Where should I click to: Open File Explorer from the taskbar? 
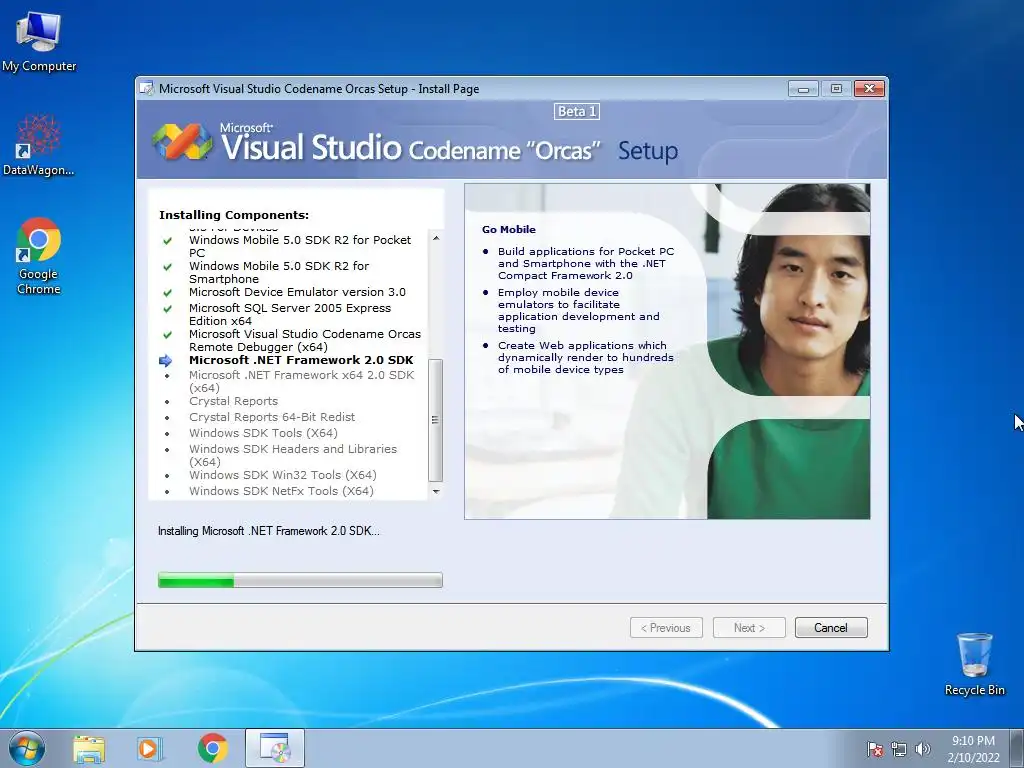(89, 748)
